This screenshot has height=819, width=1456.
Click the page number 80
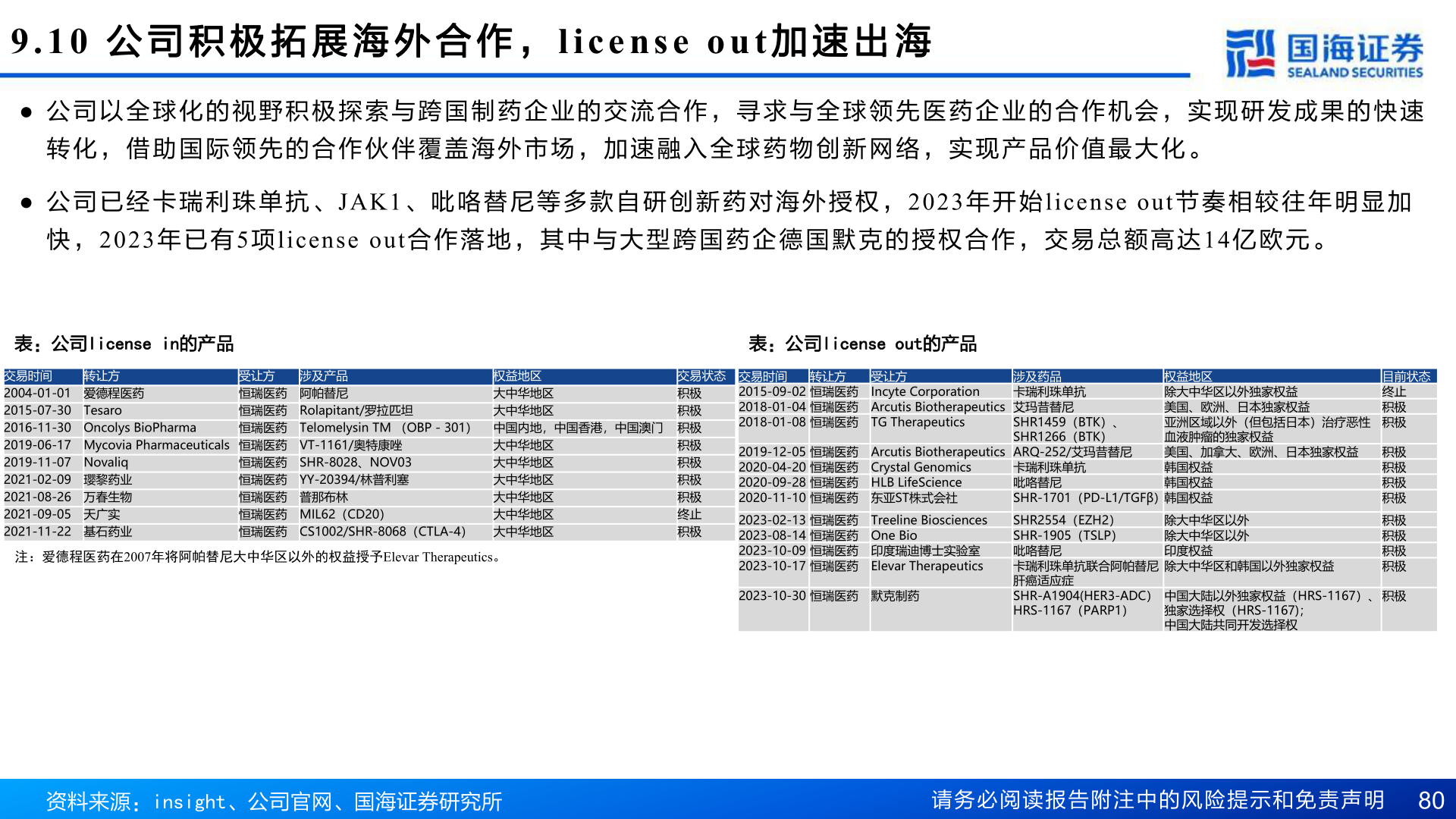pos(1431,801)
